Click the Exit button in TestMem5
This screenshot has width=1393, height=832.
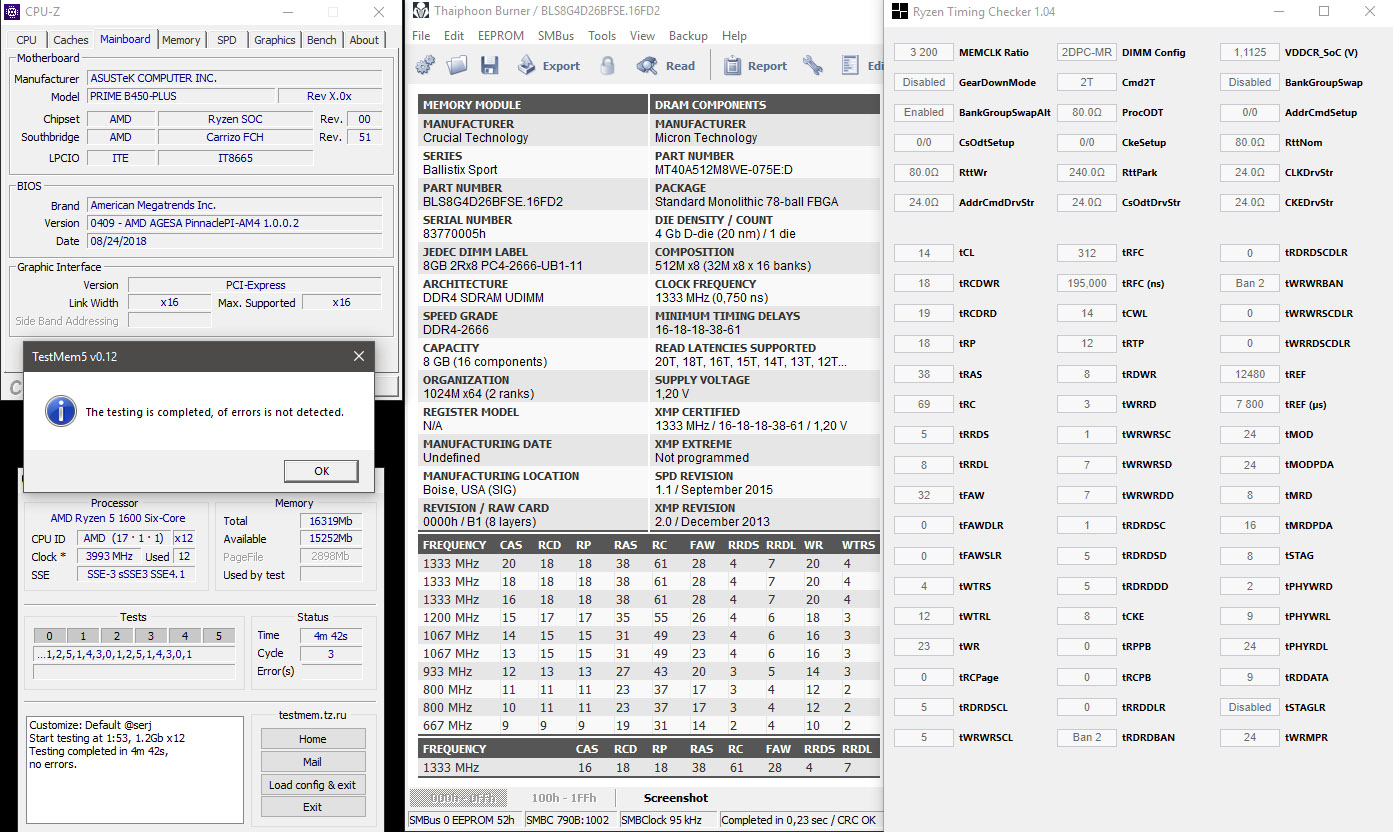coord(313,807)
